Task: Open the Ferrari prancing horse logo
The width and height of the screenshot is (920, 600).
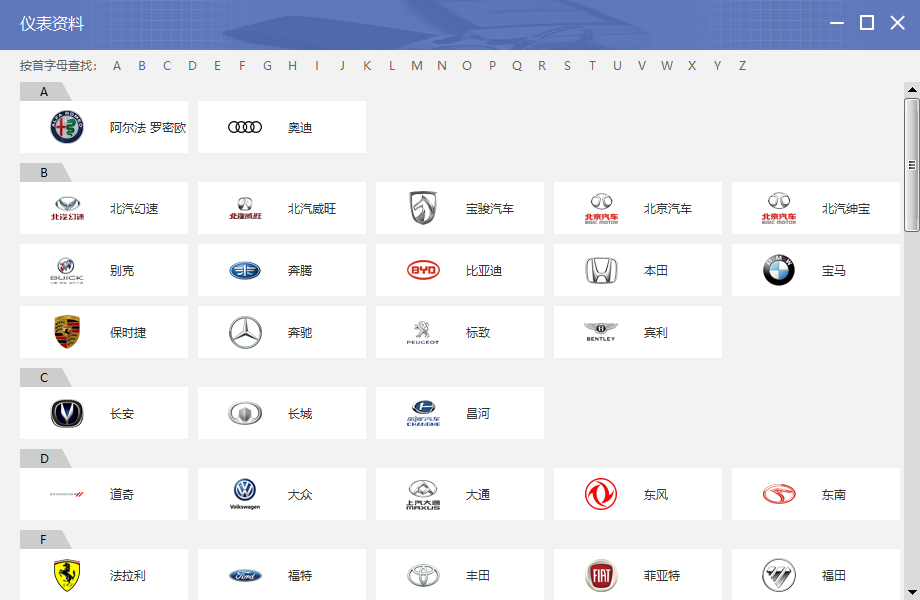Action: coord(67,575)
